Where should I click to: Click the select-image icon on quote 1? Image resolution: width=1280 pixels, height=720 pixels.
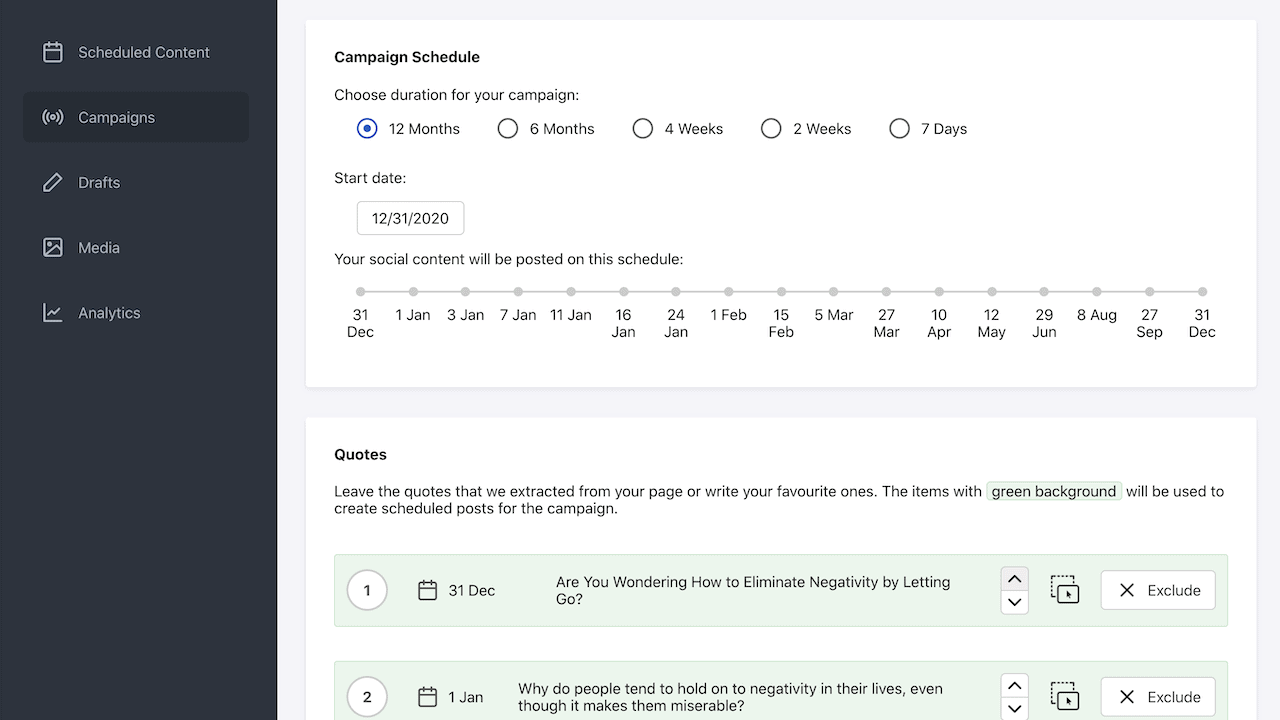click(1064, 590)
